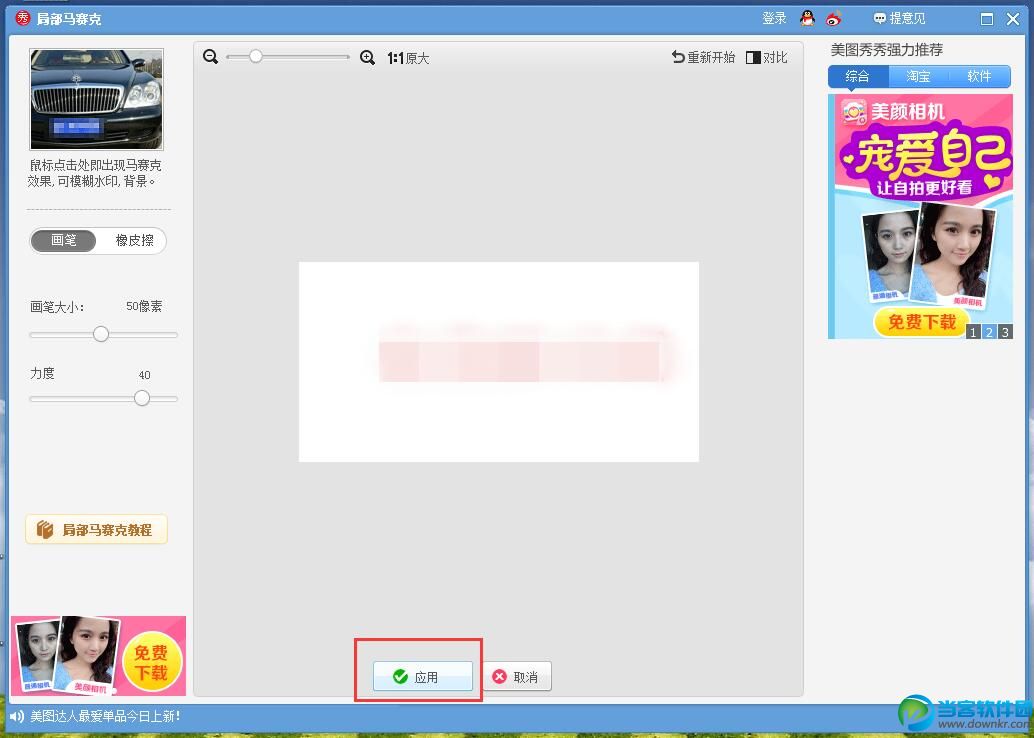Select the 画笔 brush mode
The height and width of the screenshot is (738, 1034).
[x=64, y=240]
